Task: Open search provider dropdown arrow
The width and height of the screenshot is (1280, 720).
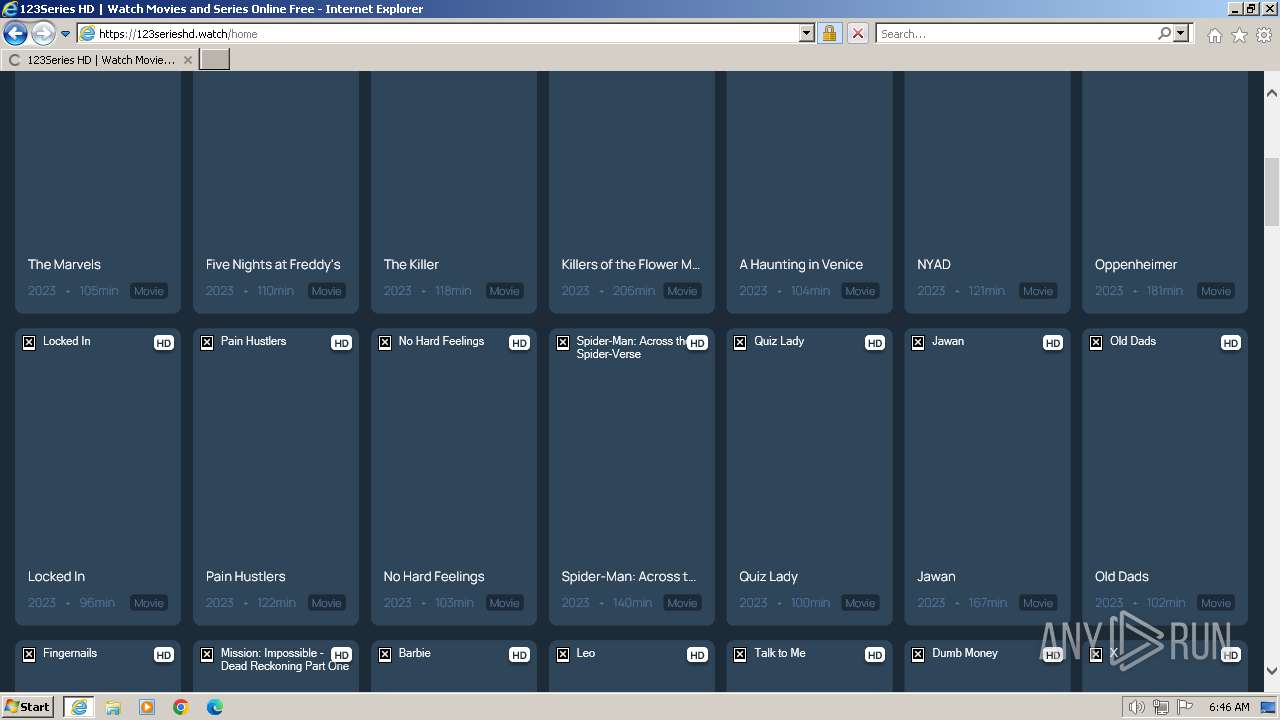Action: [1181, 34]
